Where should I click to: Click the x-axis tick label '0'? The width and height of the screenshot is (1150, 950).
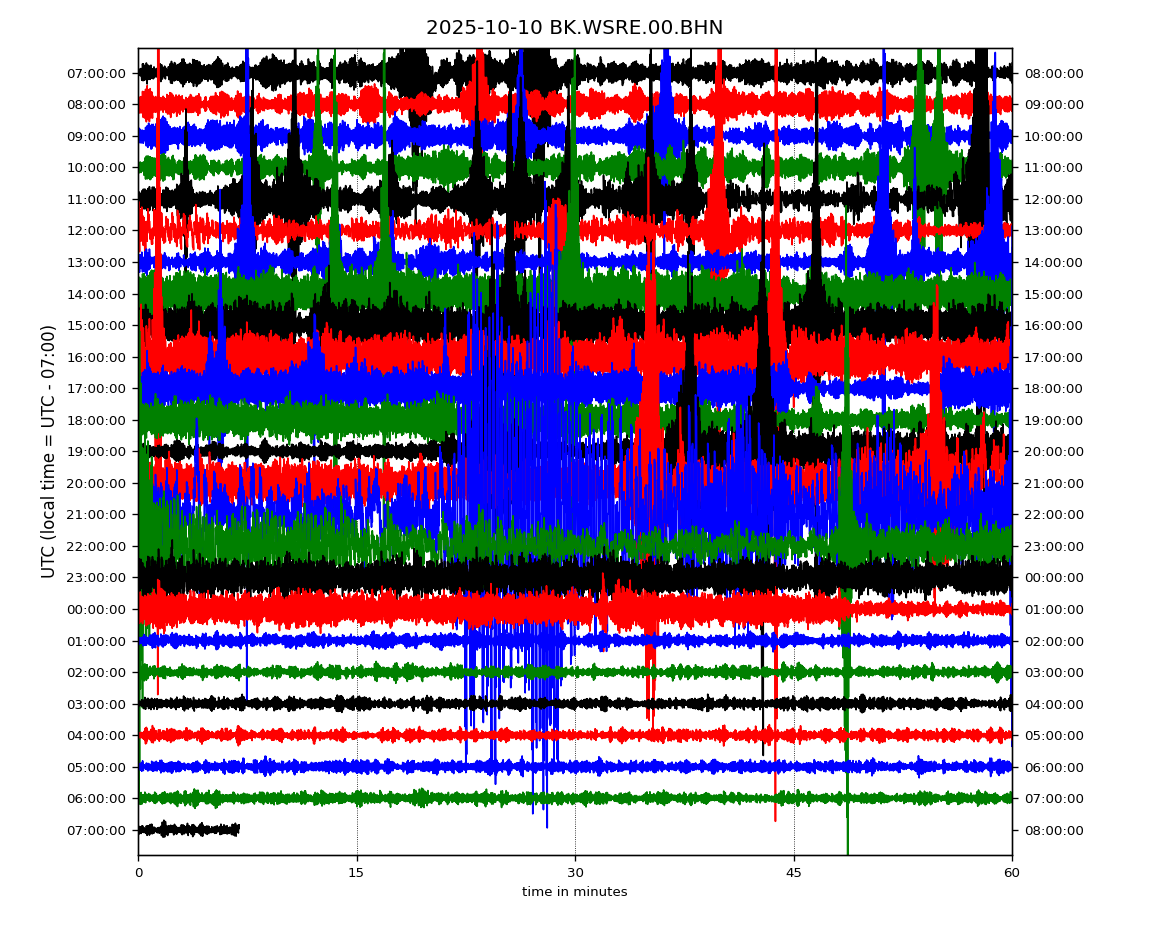tap(138, 873)
